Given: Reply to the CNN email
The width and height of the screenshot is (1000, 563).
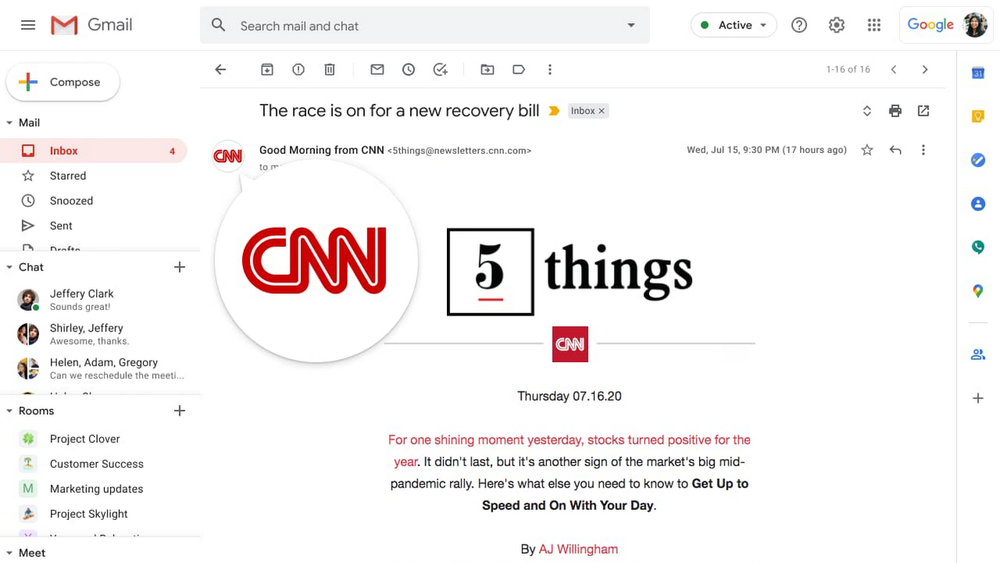Looking at the screenshot, I should click(x=895, y=150).
